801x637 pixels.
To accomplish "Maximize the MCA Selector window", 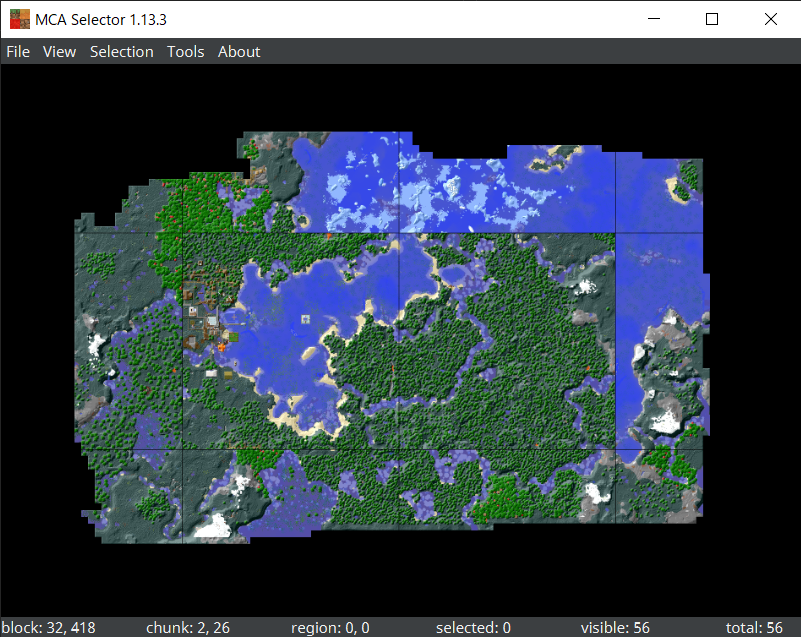I will 712,19.
